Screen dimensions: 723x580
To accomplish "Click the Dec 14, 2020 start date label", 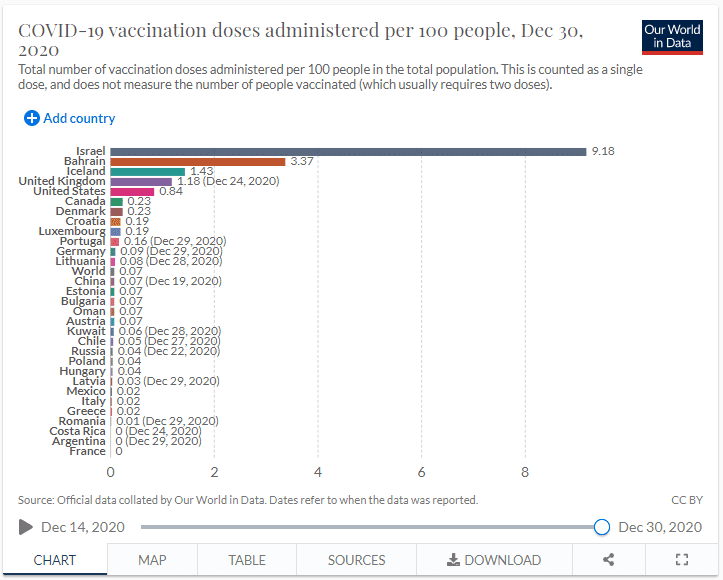I will [83, 527].
